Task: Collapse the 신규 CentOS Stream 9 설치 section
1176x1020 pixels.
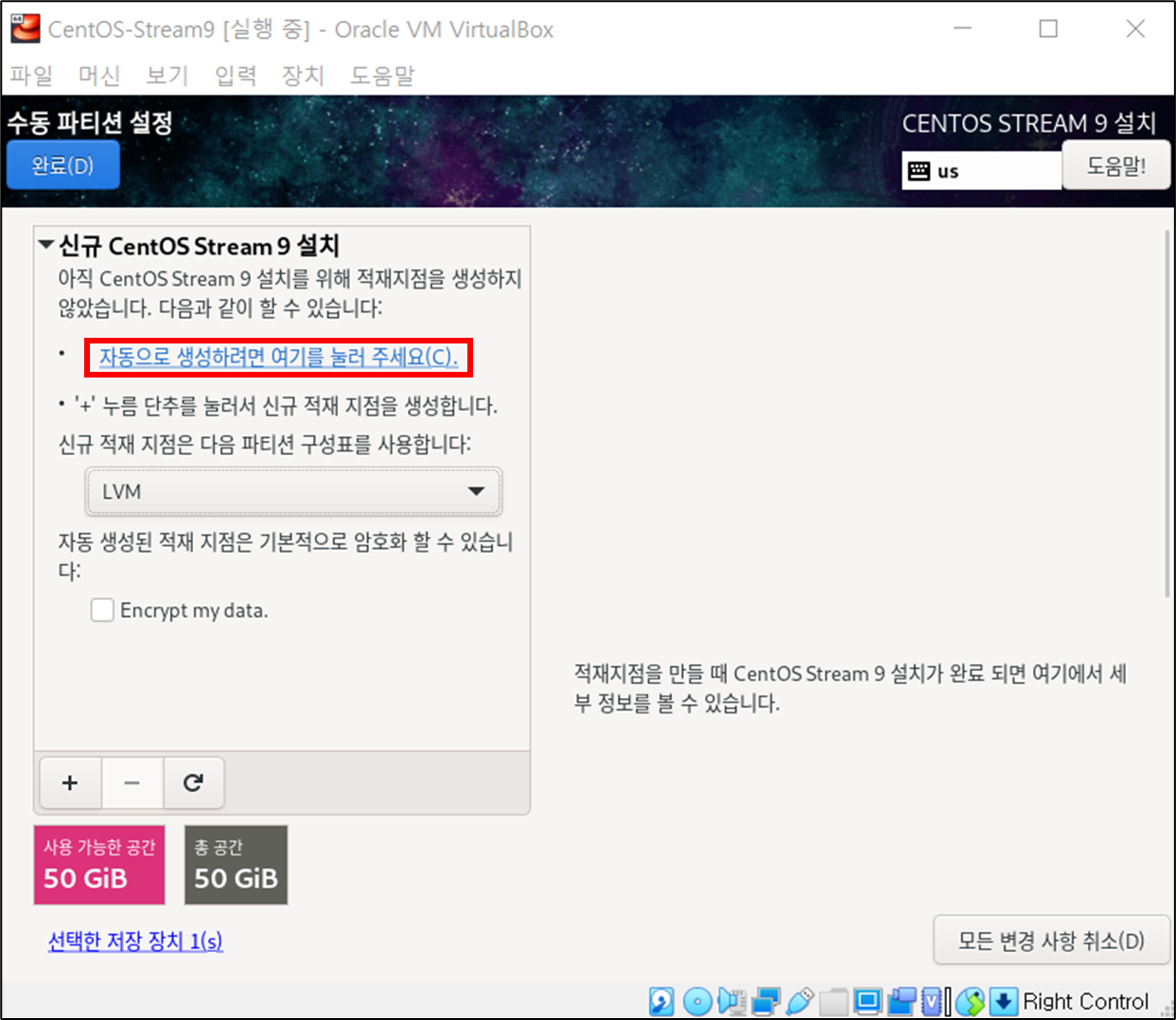Action: (45, 245)
